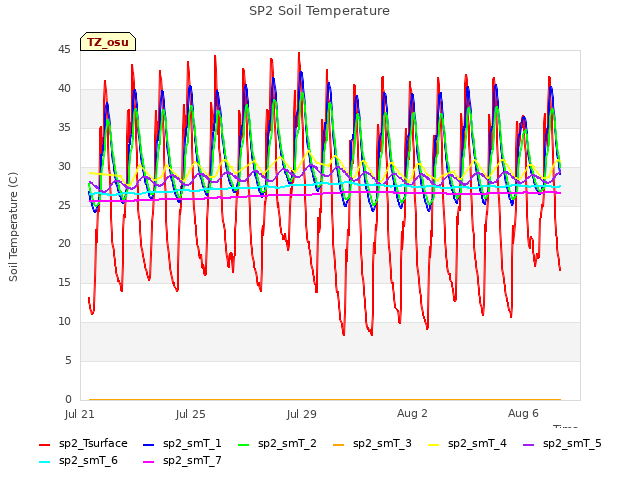Click the purple sp2_smT_5 legend color marker
This screenshot has width=640, height=480.
click(528, 444)
